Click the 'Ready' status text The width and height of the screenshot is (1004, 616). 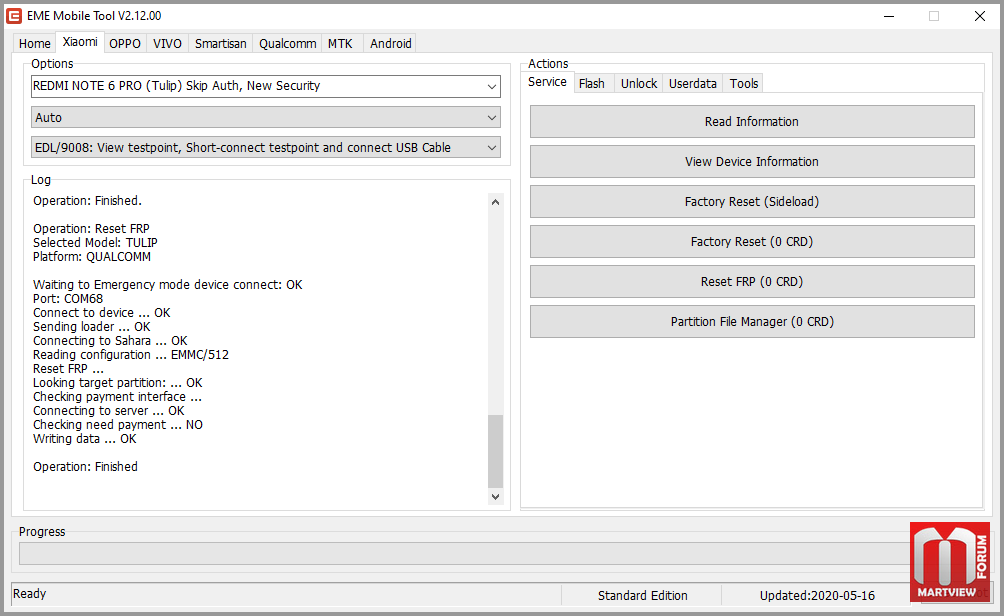(29, 594)
